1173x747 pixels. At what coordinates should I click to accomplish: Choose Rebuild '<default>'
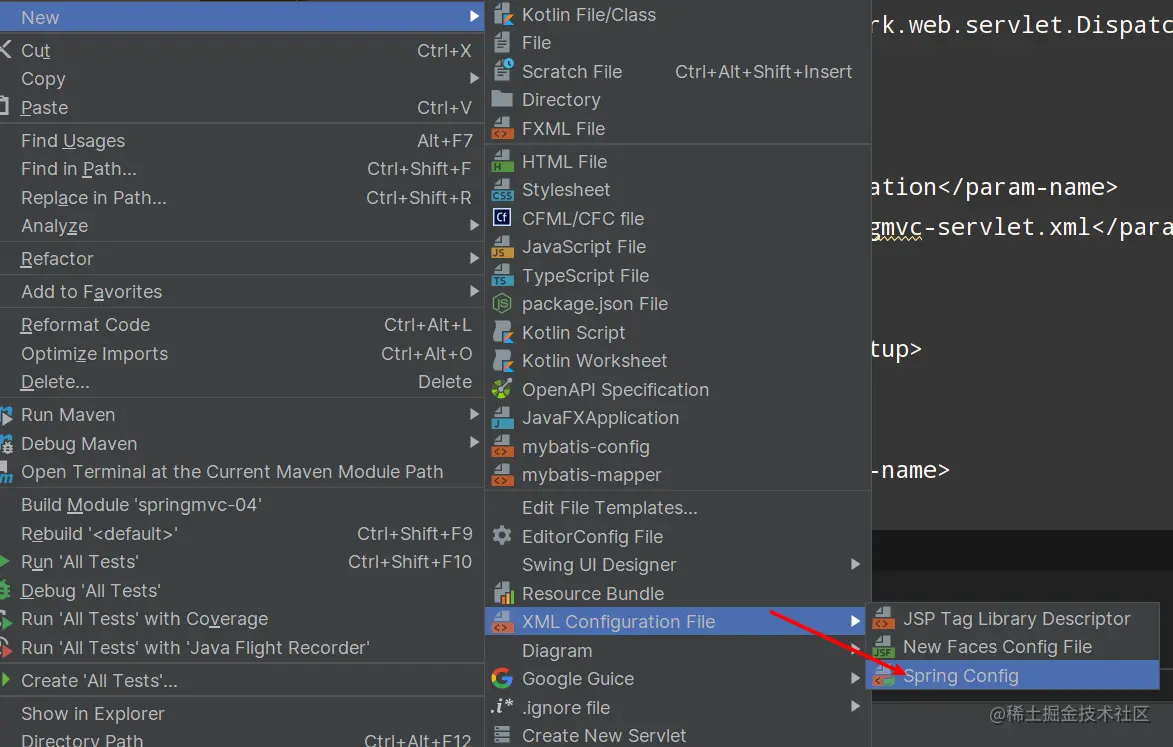coord(241,534)
